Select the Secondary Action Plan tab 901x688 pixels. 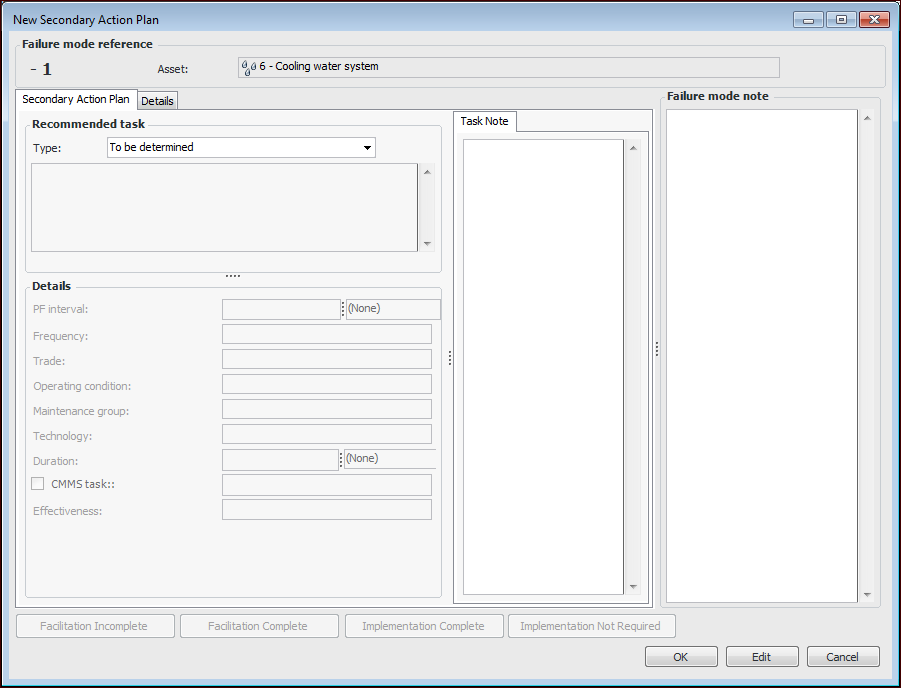tap(76, 100)
